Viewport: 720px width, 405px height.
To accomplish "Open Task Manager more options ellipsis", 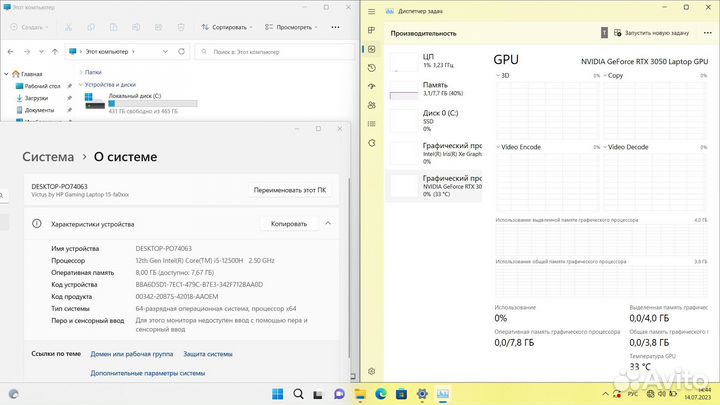I will pyautogui.click(x=708, y=33).
